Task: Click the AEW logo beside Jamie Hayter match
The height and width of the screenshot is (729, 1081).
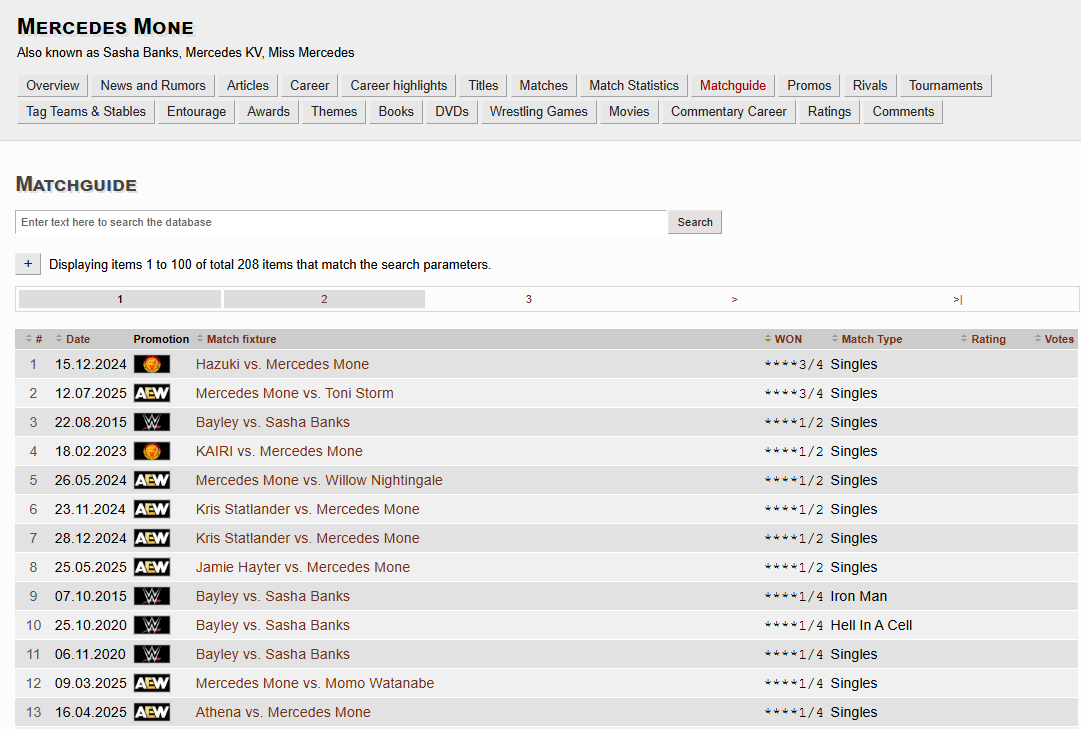Action: click(152, 567)
